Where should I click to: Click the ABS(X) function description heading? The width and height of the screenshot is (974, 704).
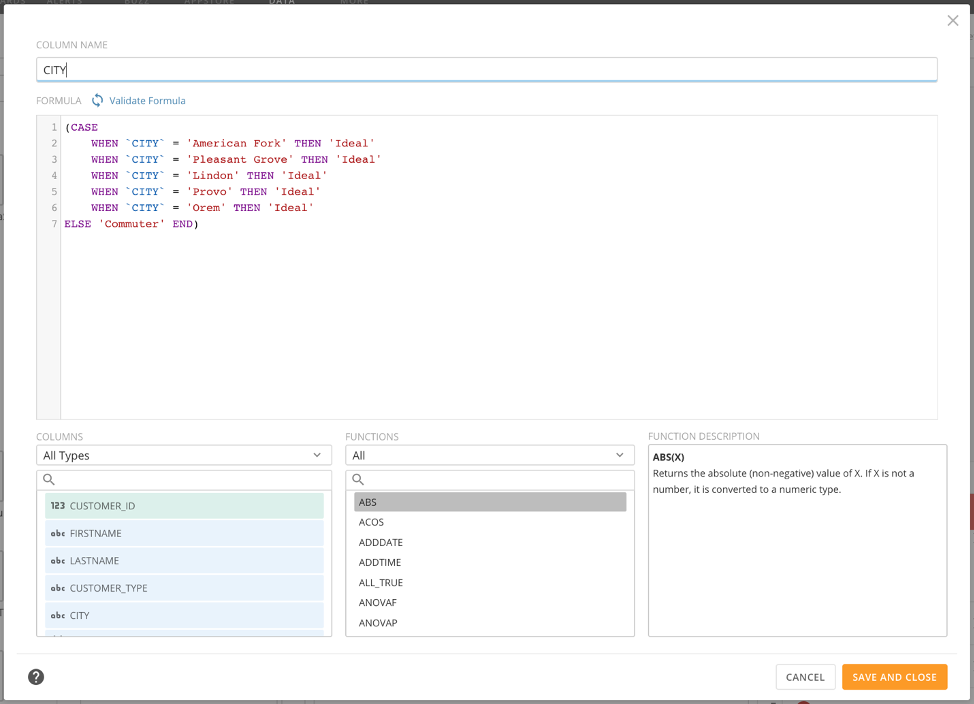point(668,457)
